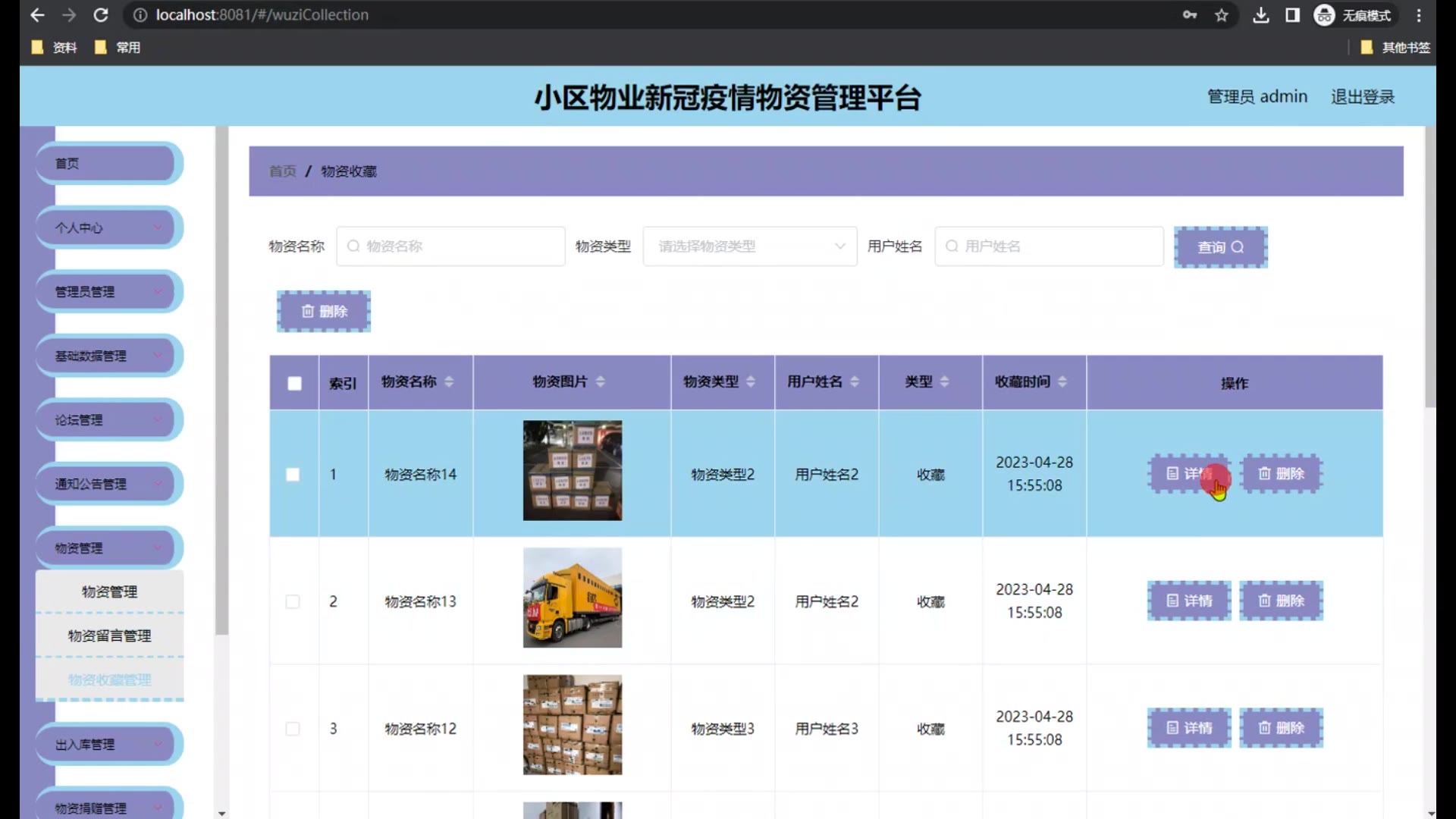This screenshot has height=819, width=1456.
Task: Check the checkbox for row 2
Action: tap(293, 601)
